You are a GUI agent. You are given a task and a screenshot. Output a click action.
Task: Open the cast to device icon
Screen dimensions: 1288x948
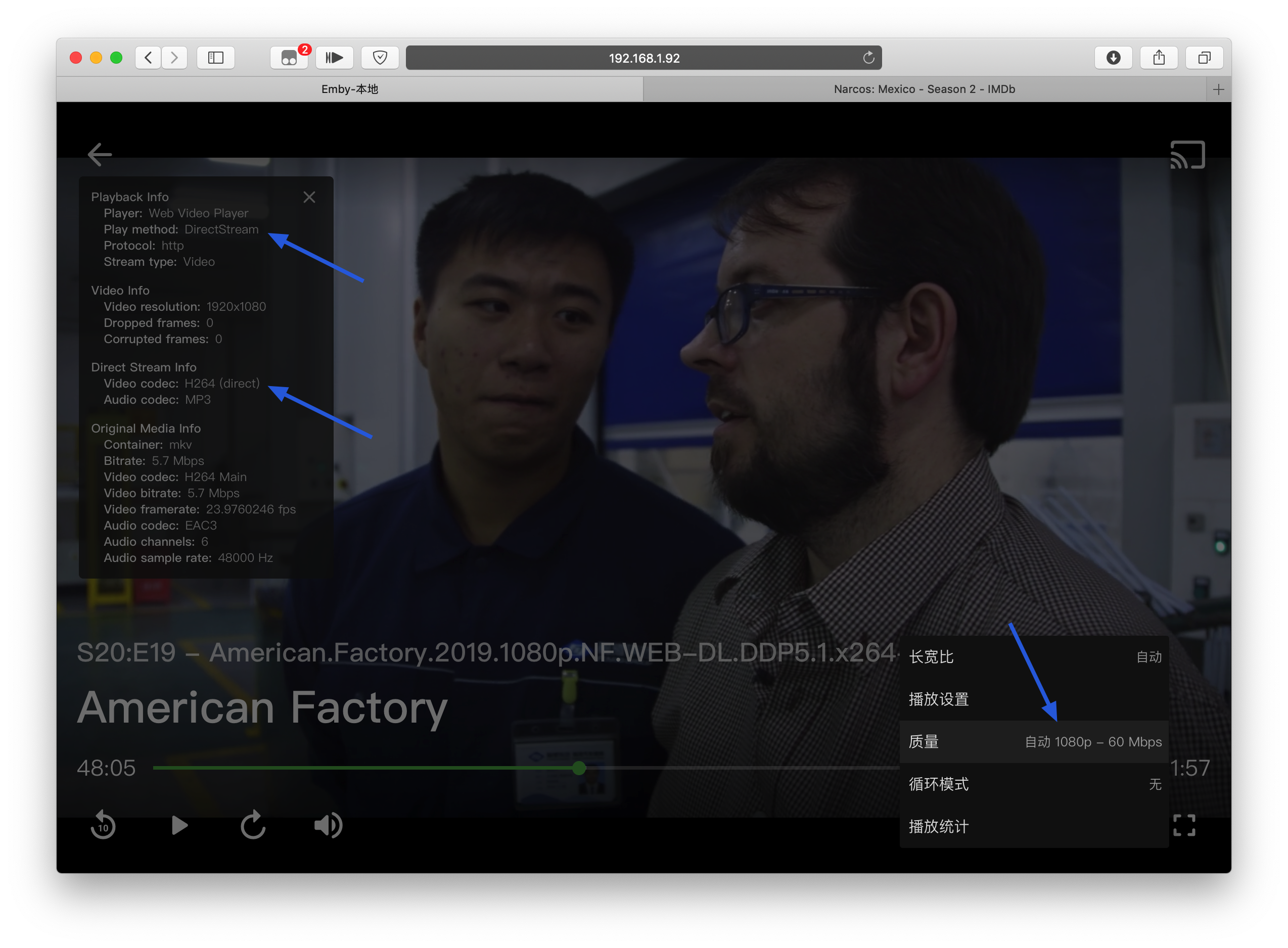pyautogui.click(x=1187, y=155)
